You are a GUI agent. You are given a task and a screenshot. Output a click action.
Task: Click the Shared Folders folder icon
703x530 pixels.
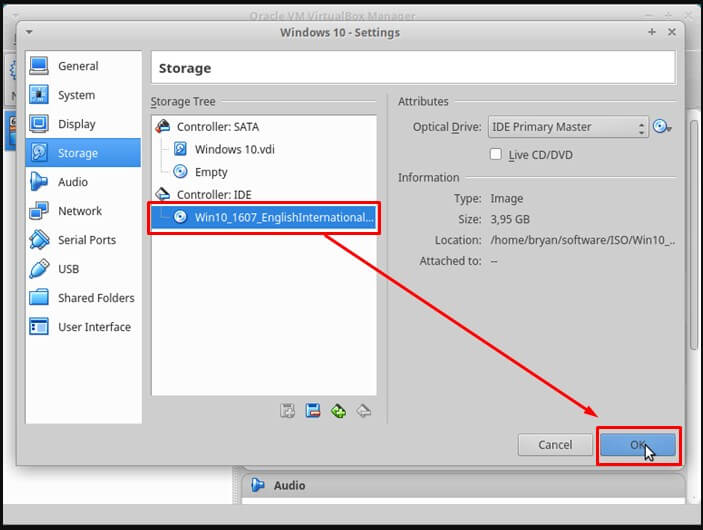(x=39, y=297)
